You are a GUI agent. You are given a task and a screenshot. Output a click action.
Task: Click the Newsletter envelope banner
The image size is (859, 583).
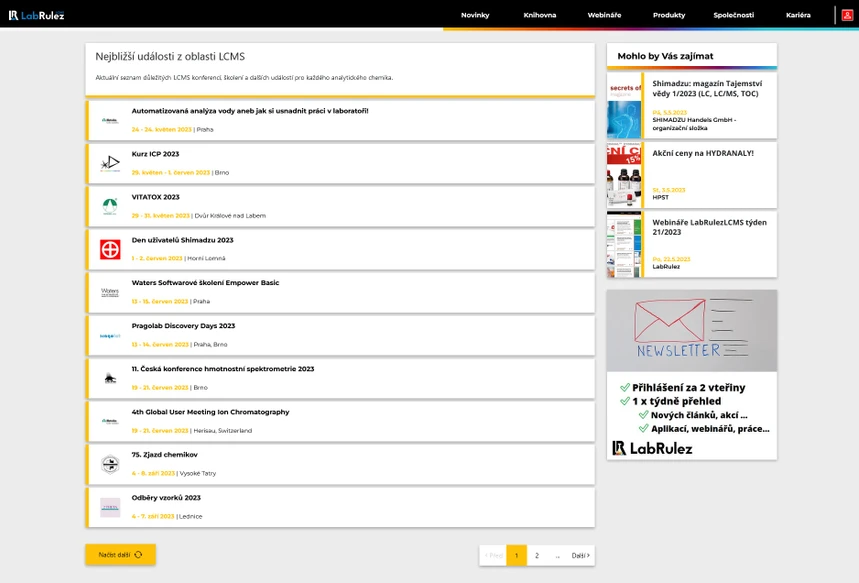[691, 330]
